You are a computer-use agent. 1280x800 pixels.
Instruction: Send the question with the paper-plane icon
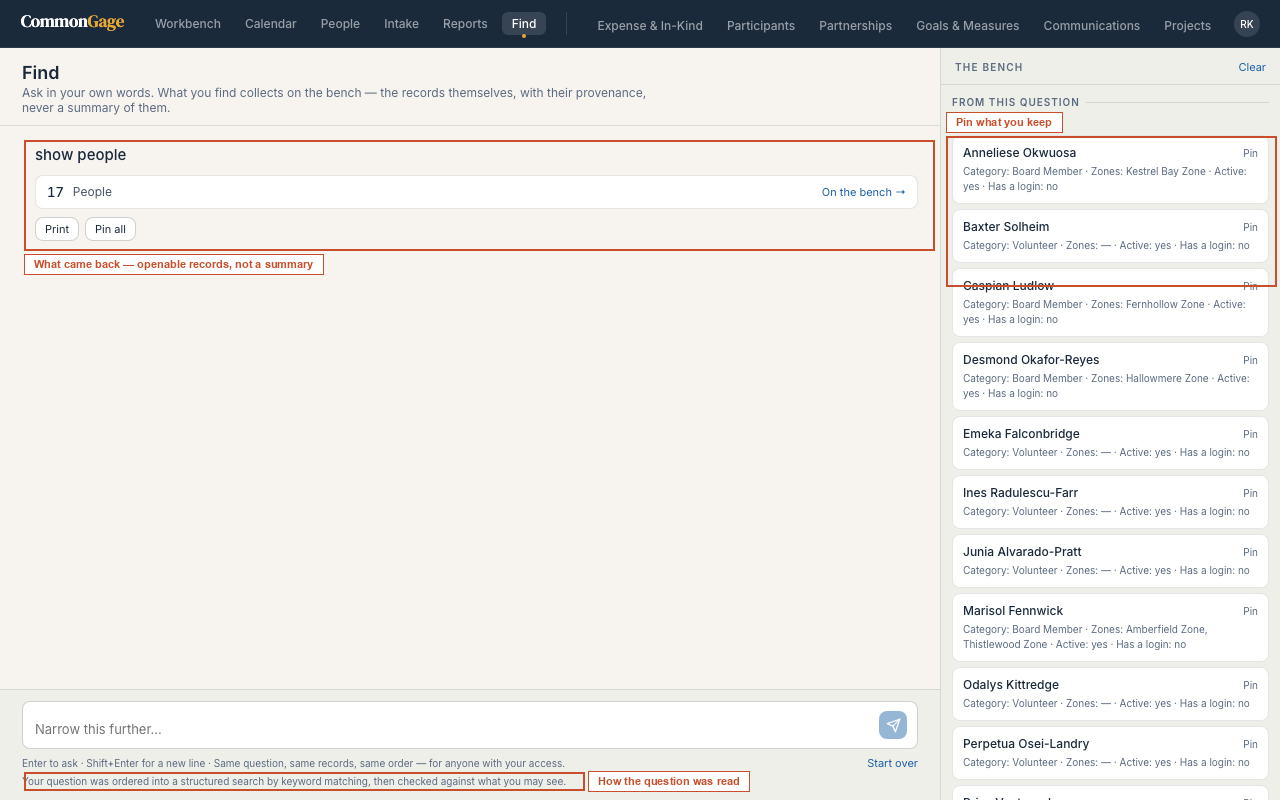point(893,725)
